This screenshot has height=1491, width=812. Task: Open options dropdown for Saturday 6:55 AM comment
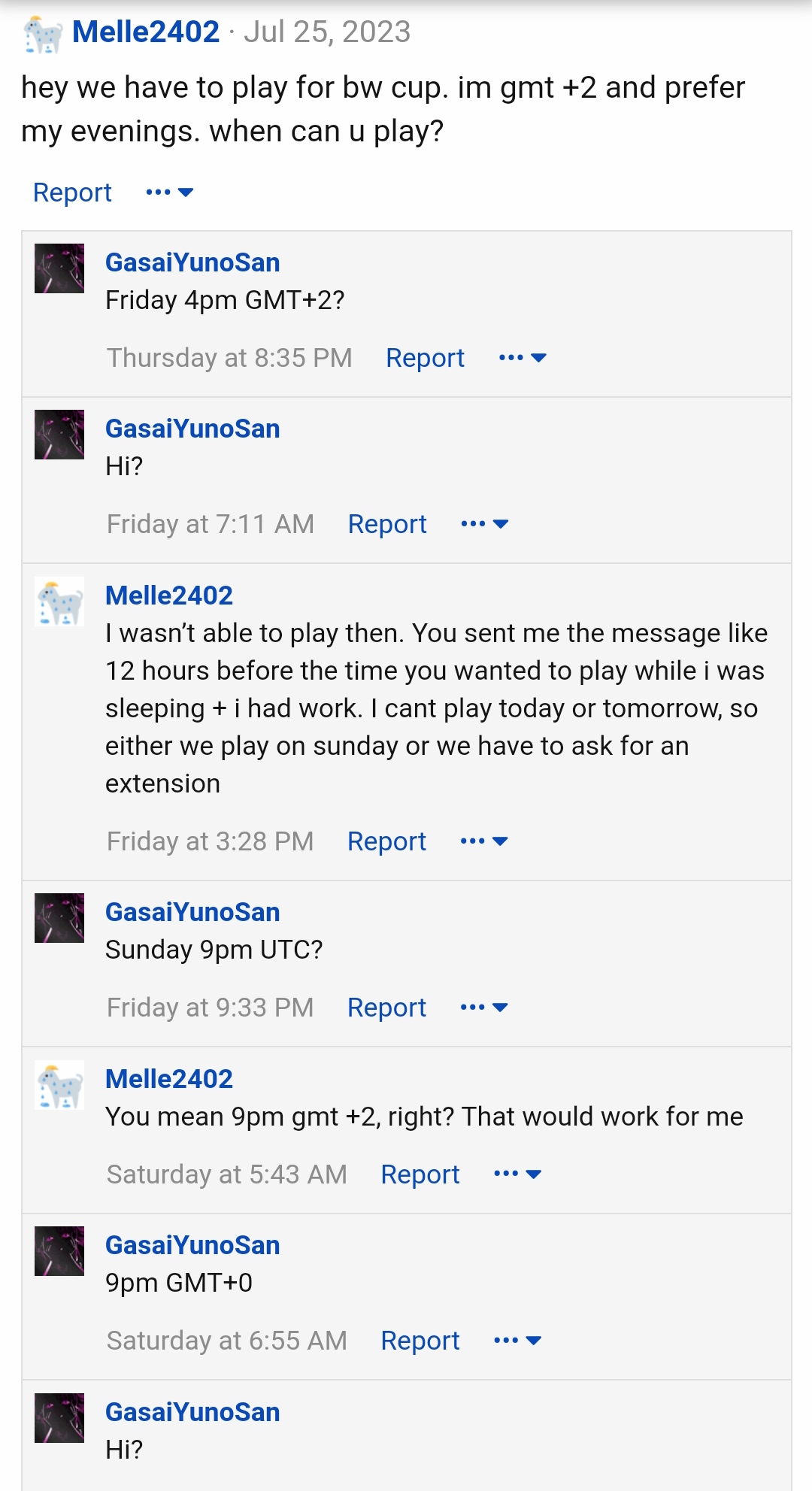pos(517,1341)
